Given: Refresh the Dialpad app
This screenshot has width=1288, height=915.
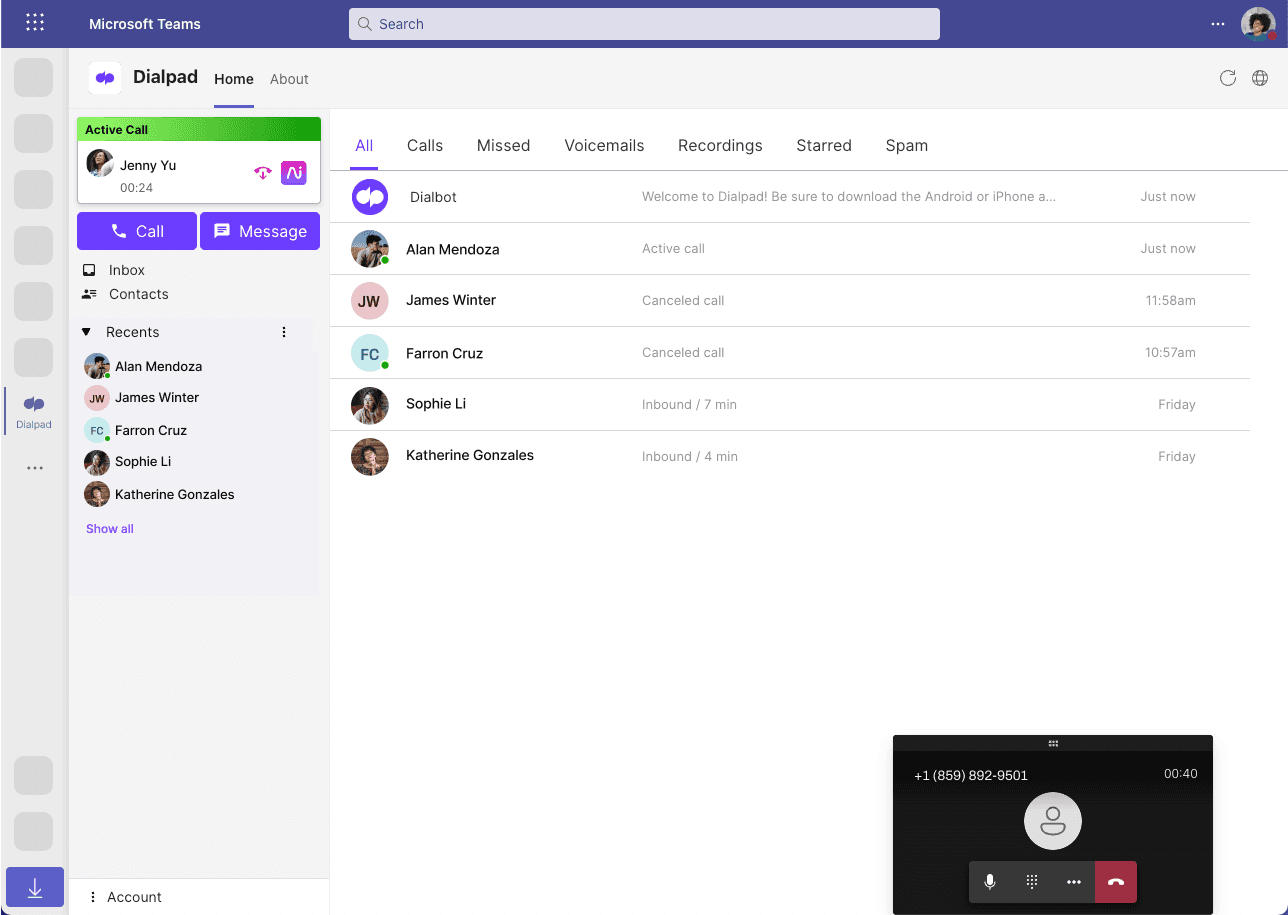Looking at the screenshot, I should [1228, 78].
